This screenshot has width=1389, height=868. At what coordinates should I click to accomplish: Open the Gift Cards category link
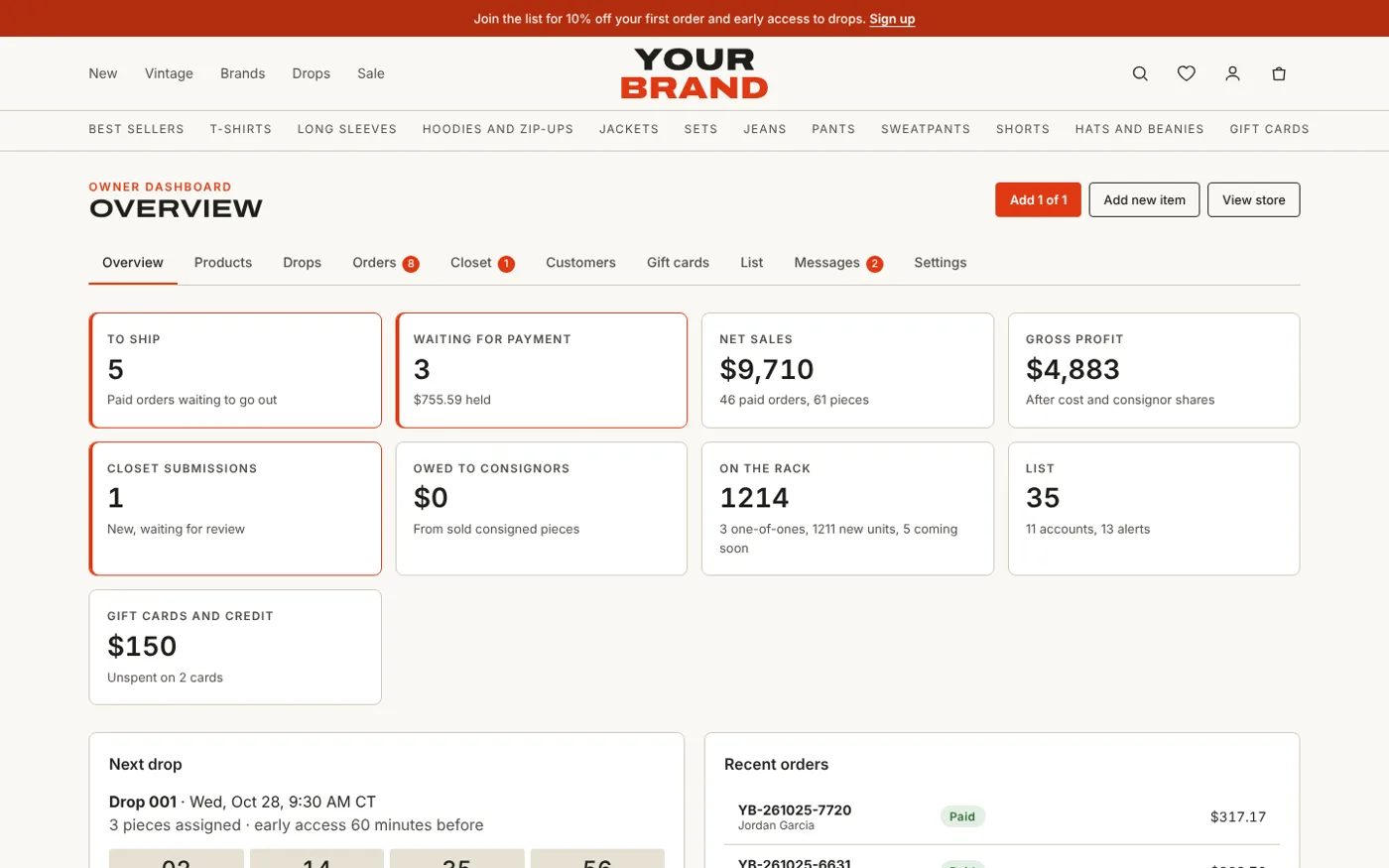1269,129
